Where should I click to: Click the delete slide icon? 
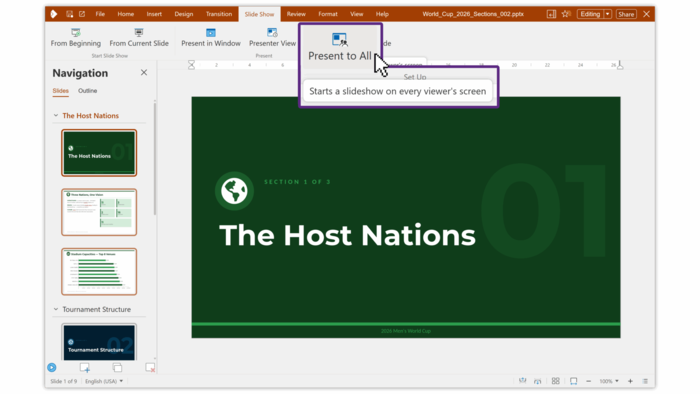tap(150, 368)
